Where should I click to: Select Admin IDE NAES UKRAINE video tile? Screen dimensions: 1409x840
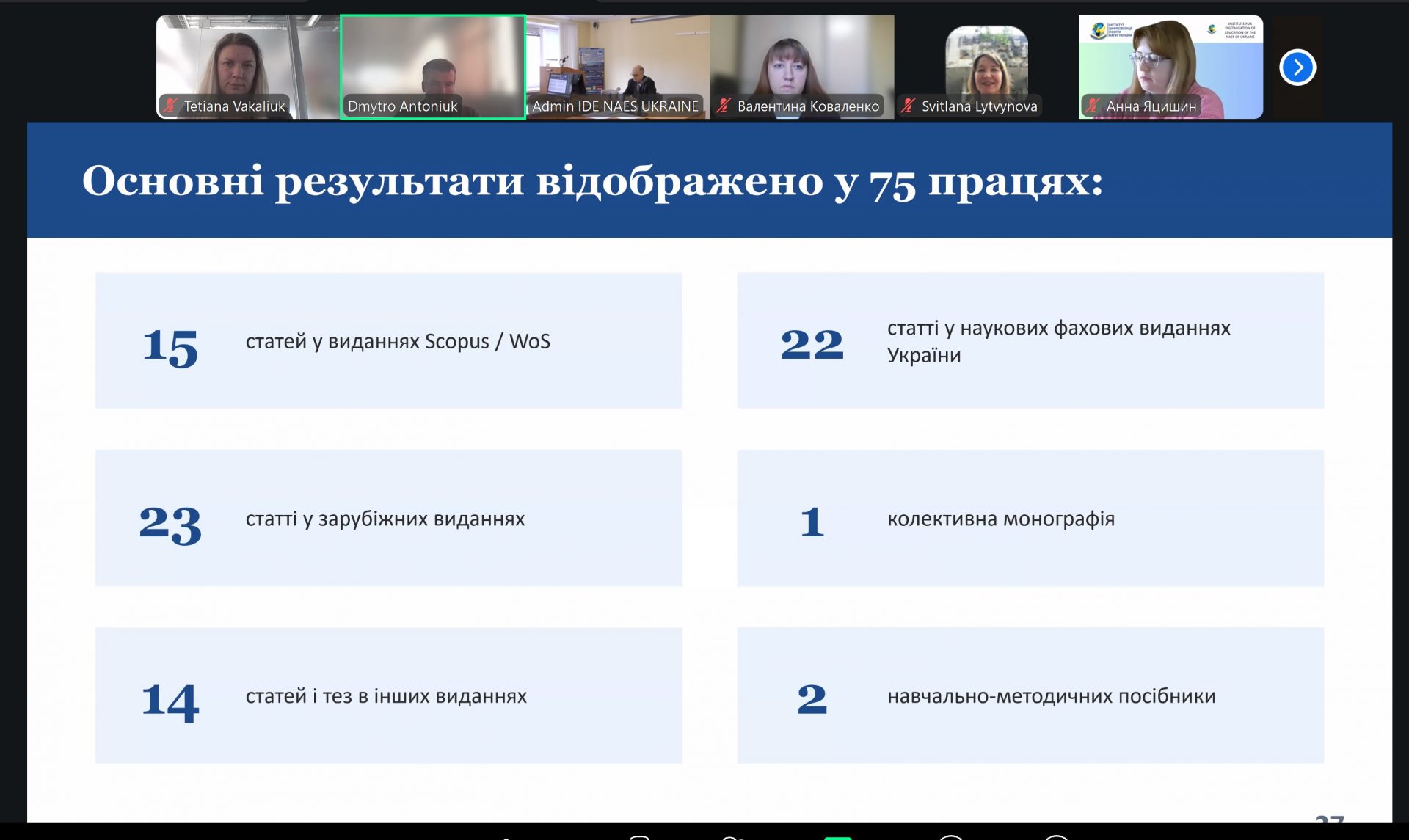pyautogui.click(x=617, y=59)
